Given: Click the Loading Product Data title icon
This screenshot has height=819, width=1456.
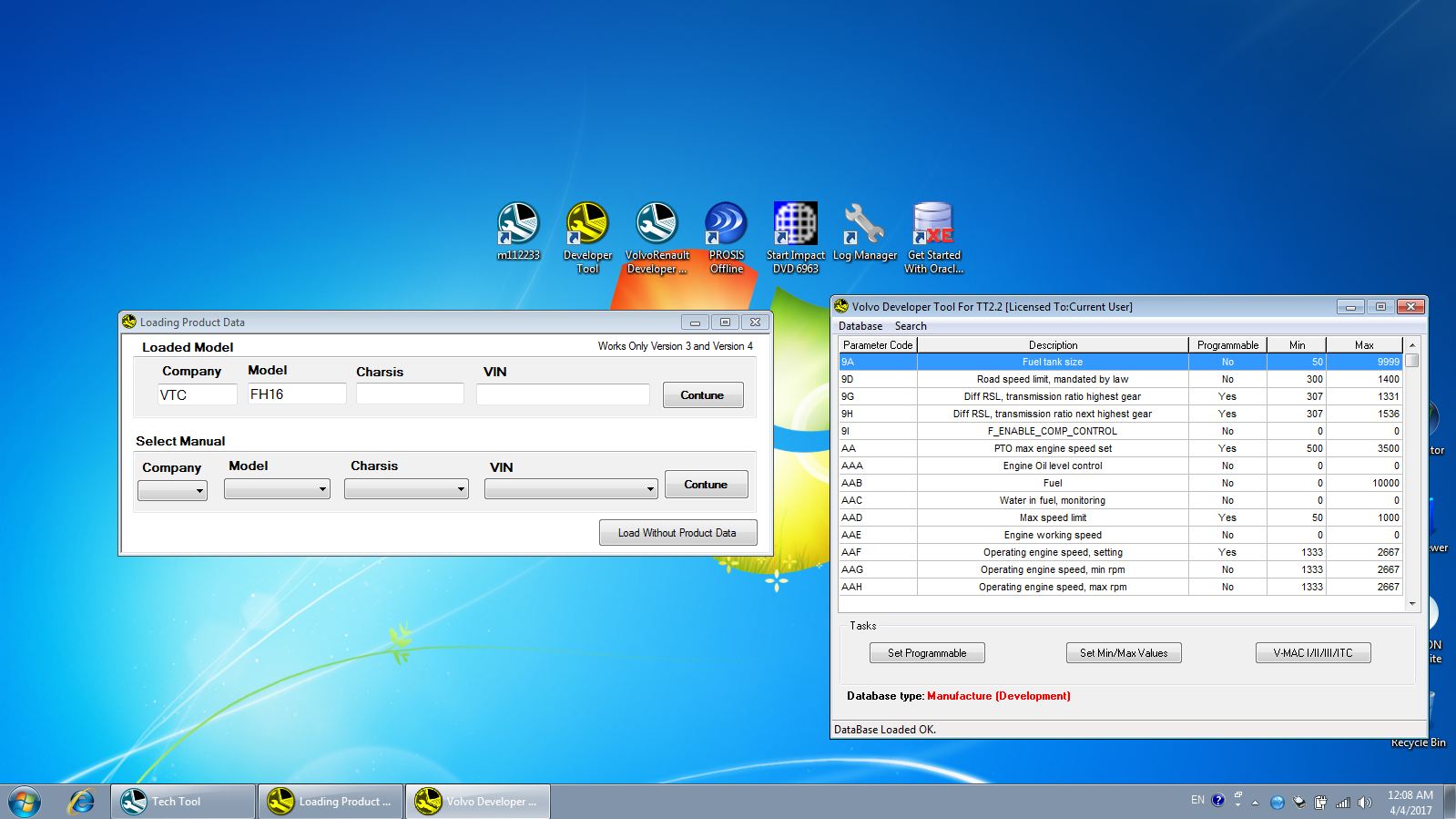Looking at the screenshot, I should 129,322.
